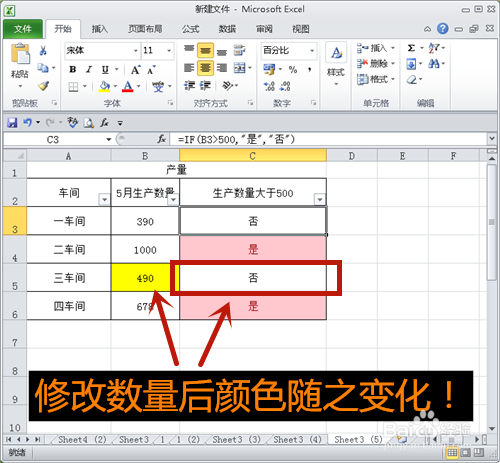Click the decrease decimal icon
The image size is (500, 463).
tap(285, 86)
